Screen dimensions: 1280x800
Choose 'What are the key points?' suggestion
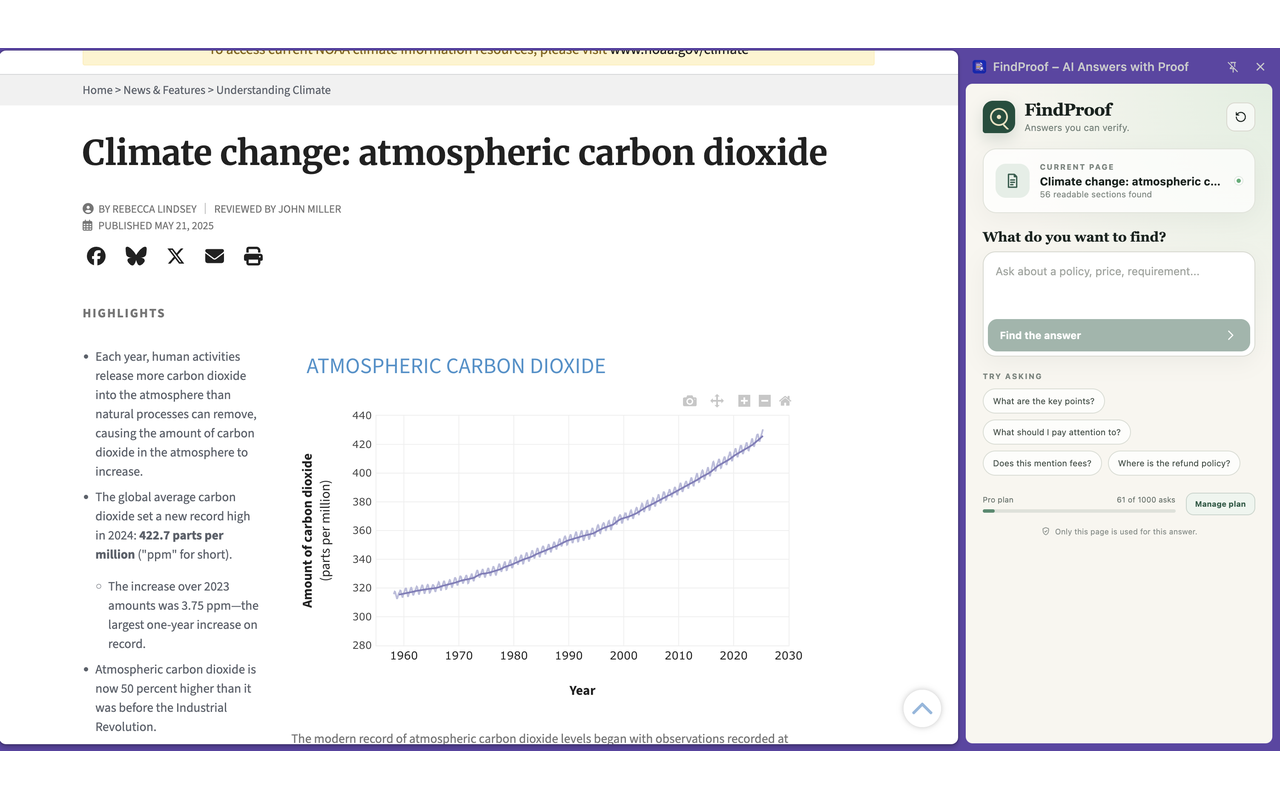1043,401
